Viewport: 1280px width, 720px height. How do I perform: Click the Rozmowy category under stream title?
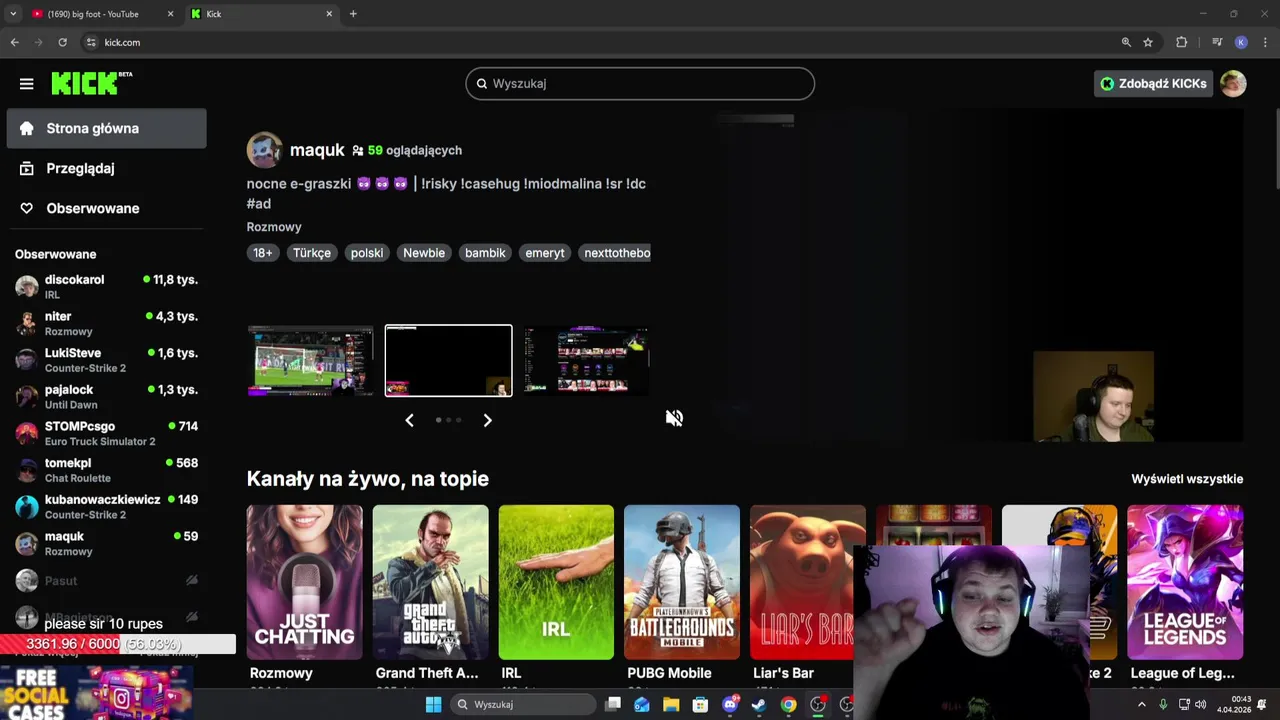click(274, 227)
